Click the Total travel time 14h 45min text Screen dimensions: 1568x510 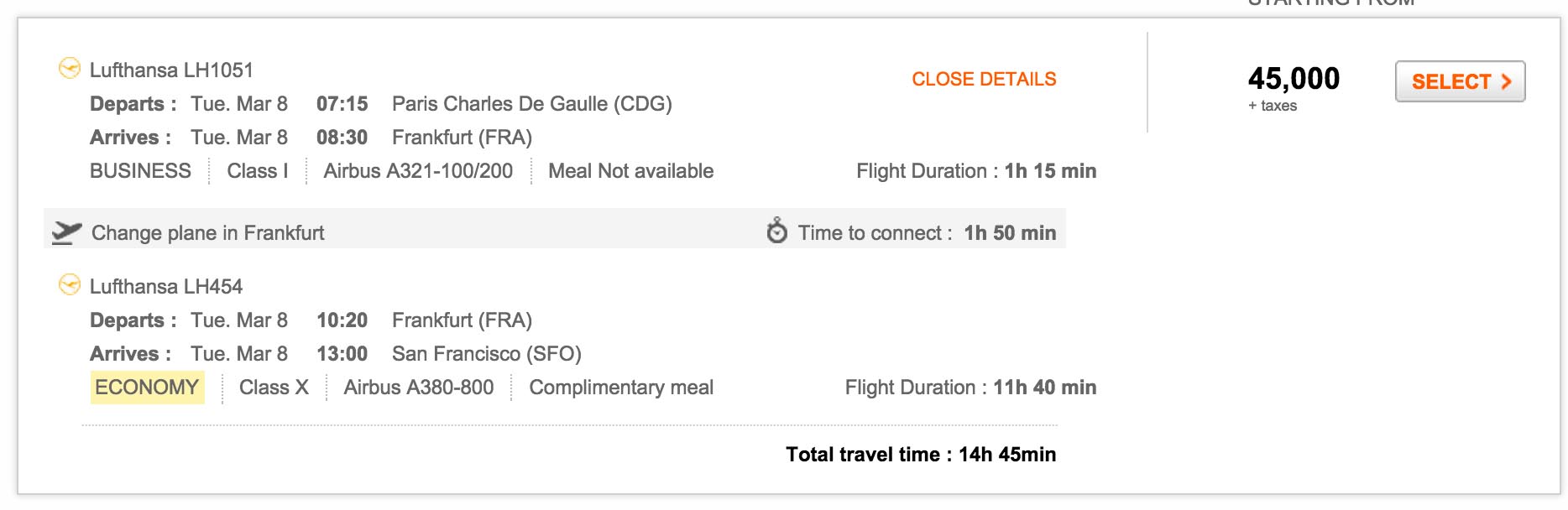pos(920,455)
